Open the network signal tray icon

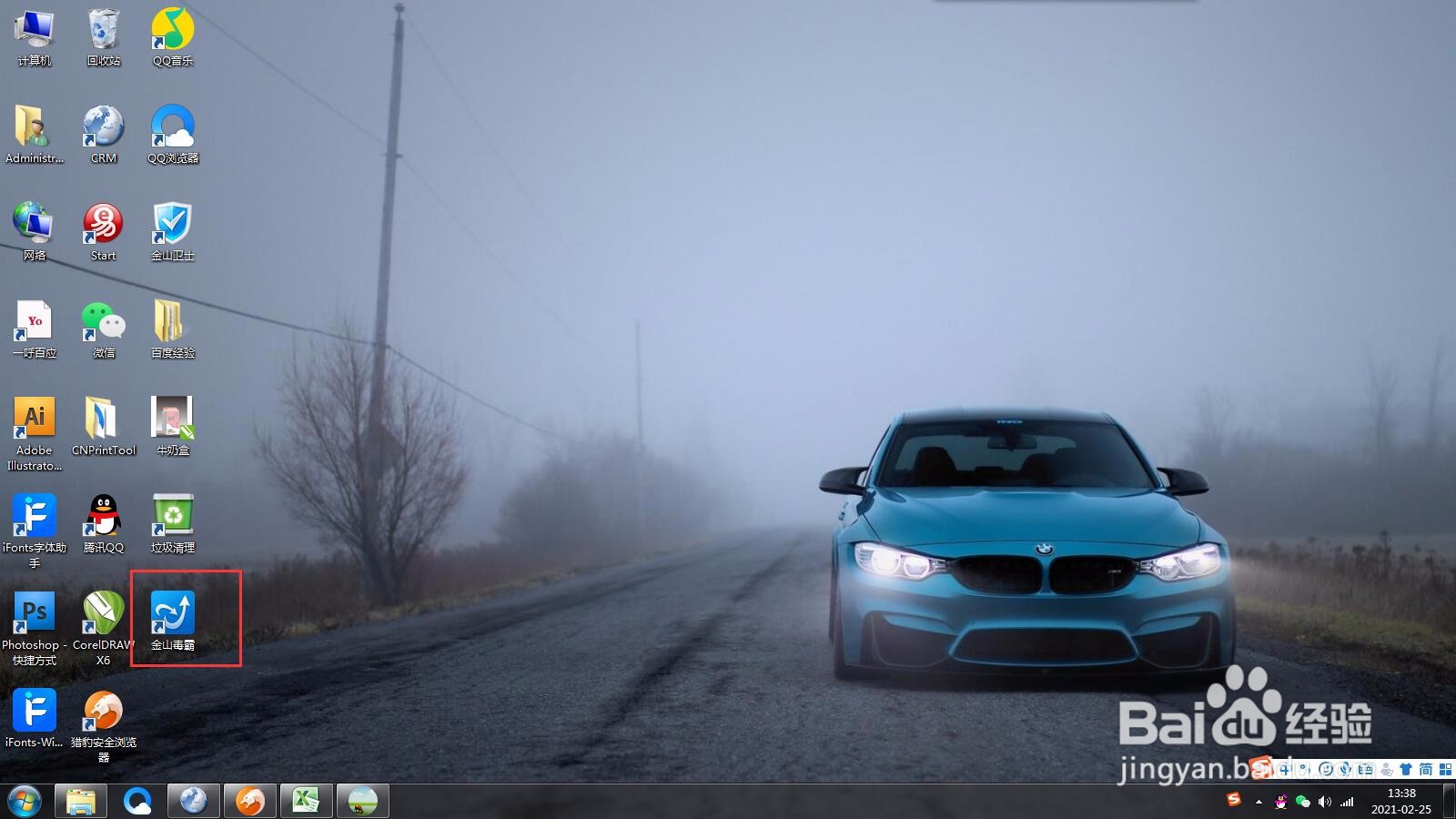[x=1347, y=802]
